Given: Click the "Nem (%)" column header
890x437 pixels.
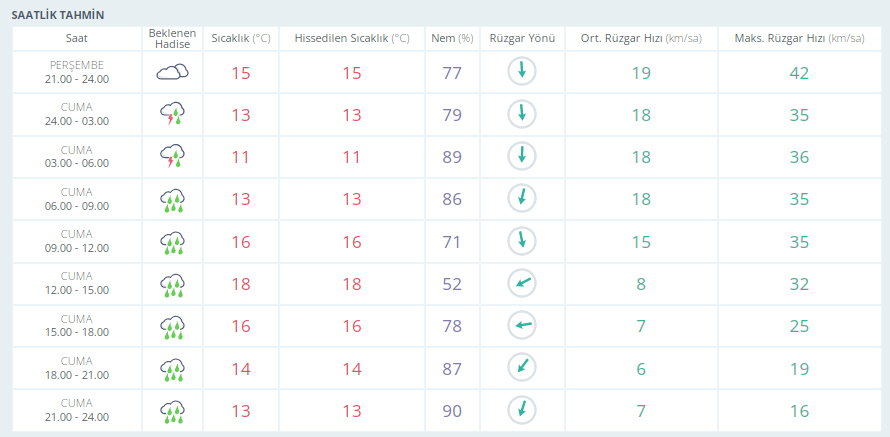Looking at the screenshot, I should coord(452,38).
